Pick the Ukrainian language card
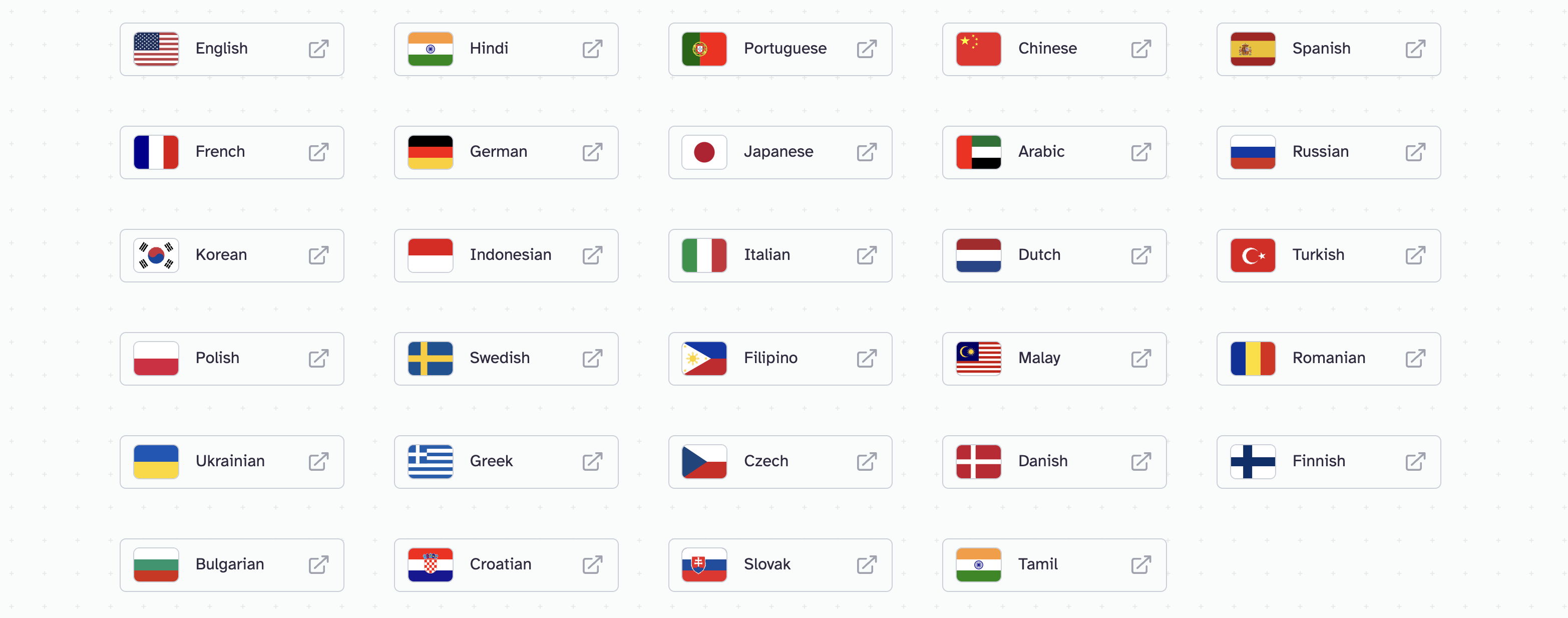1568x618 pixels. click(x=232, y=462)
